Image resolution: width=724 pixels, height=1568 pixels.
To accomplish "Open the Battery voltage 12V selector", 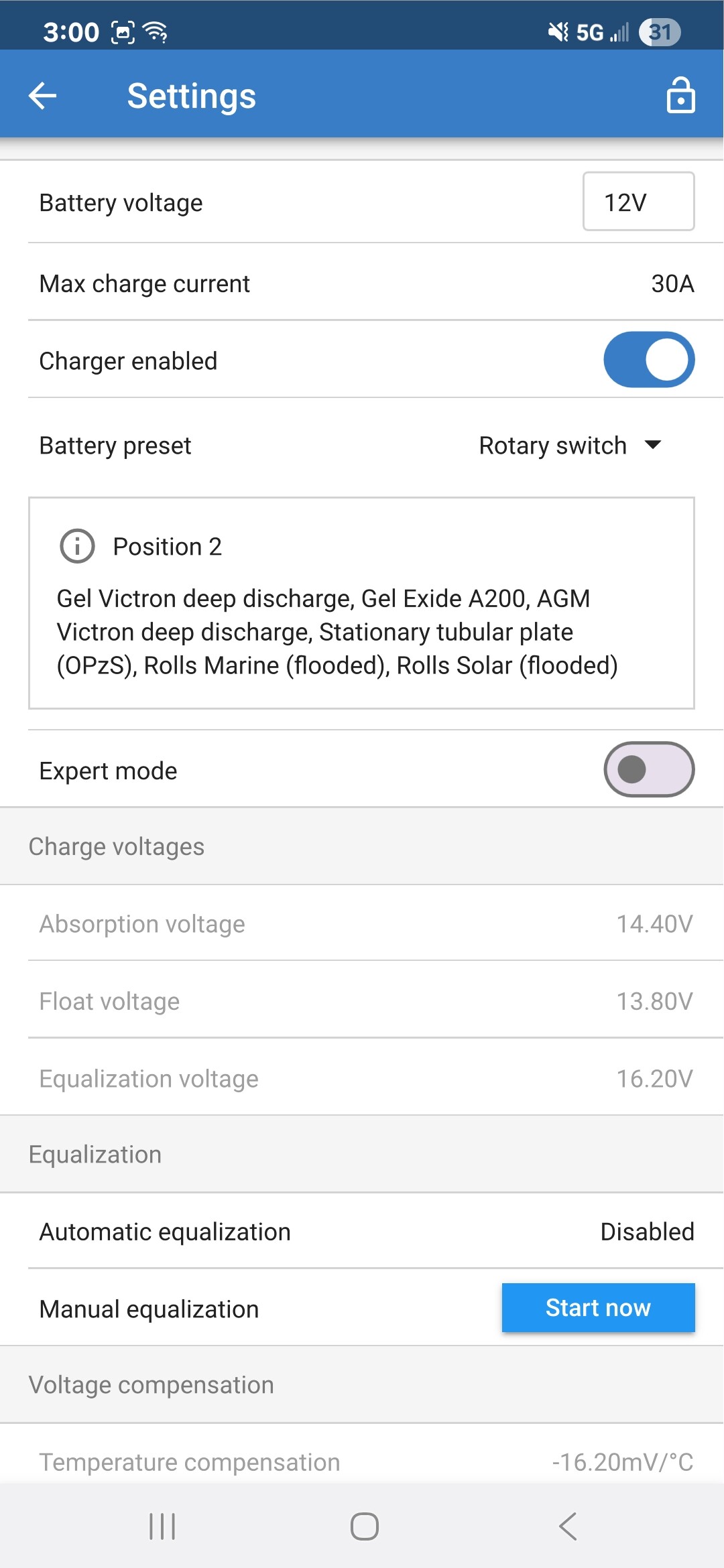I will click(638, 202).
